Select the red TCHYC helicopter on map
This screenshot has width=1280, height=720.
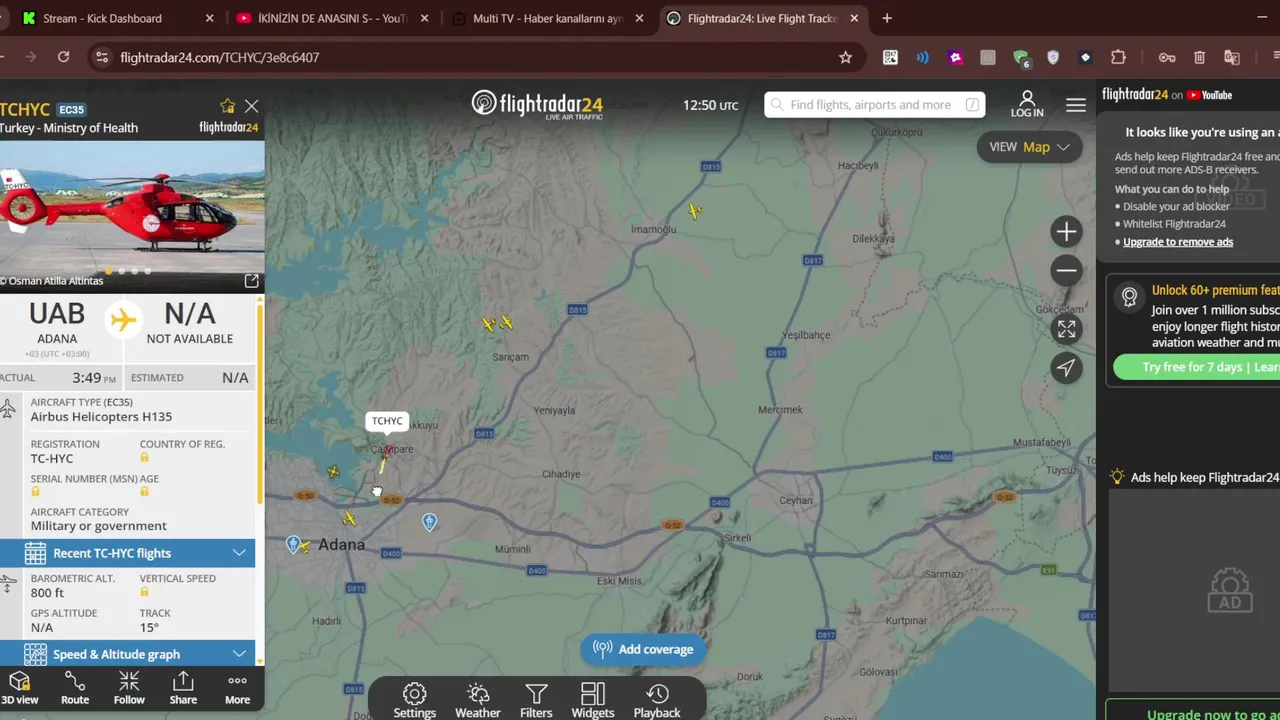click(x=387, y=452)
